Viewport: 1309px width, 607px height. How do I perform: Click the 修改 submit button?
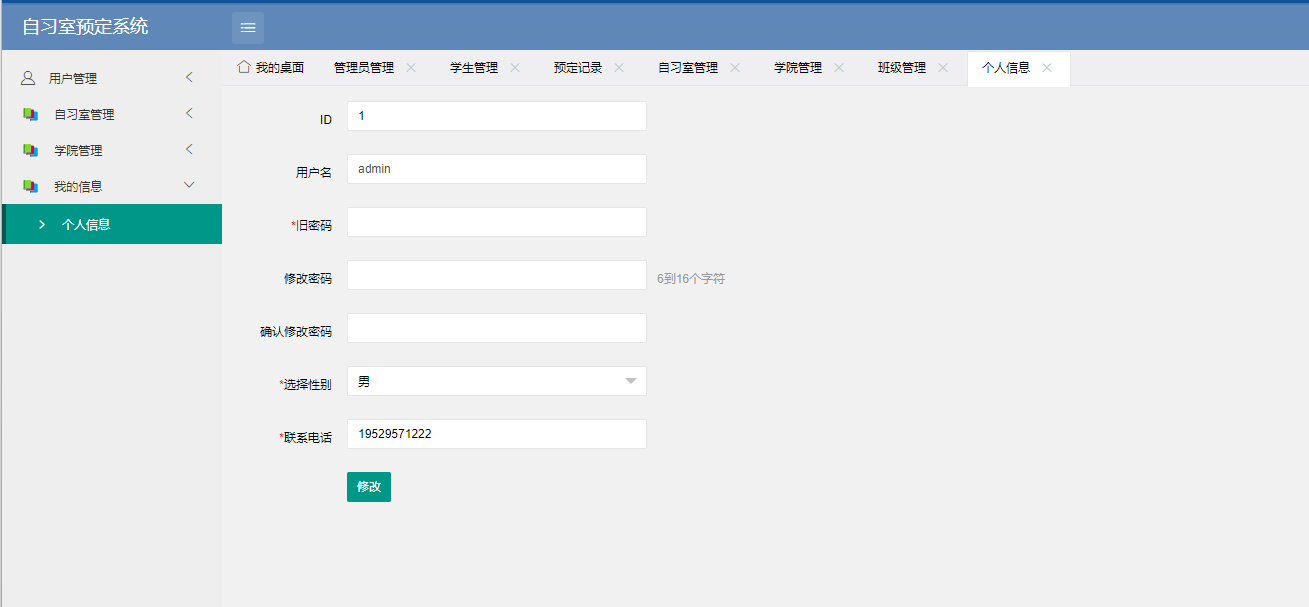coord(369,487)
